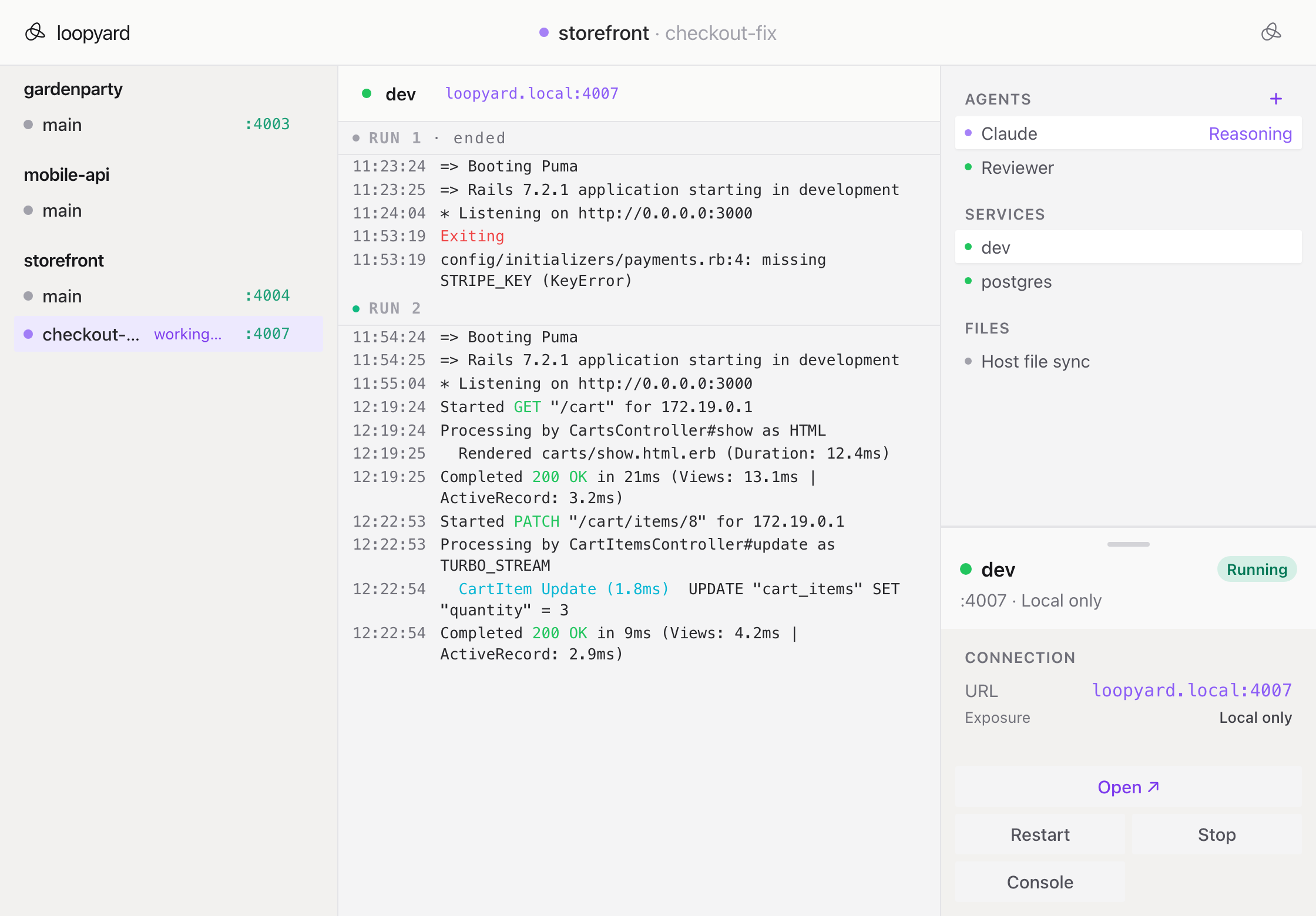Click the Exposure 'Local only' value

tap(1255, 718)
